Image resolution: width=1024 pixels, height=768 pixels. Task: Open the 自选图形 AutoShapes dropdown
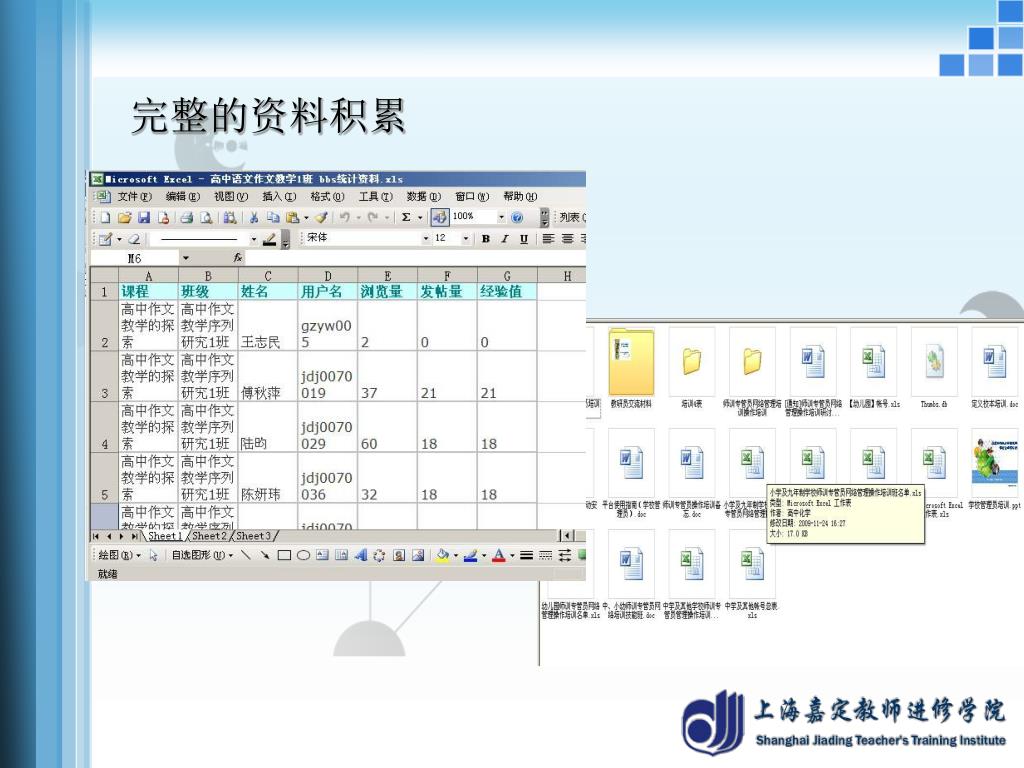coord(202,555)
